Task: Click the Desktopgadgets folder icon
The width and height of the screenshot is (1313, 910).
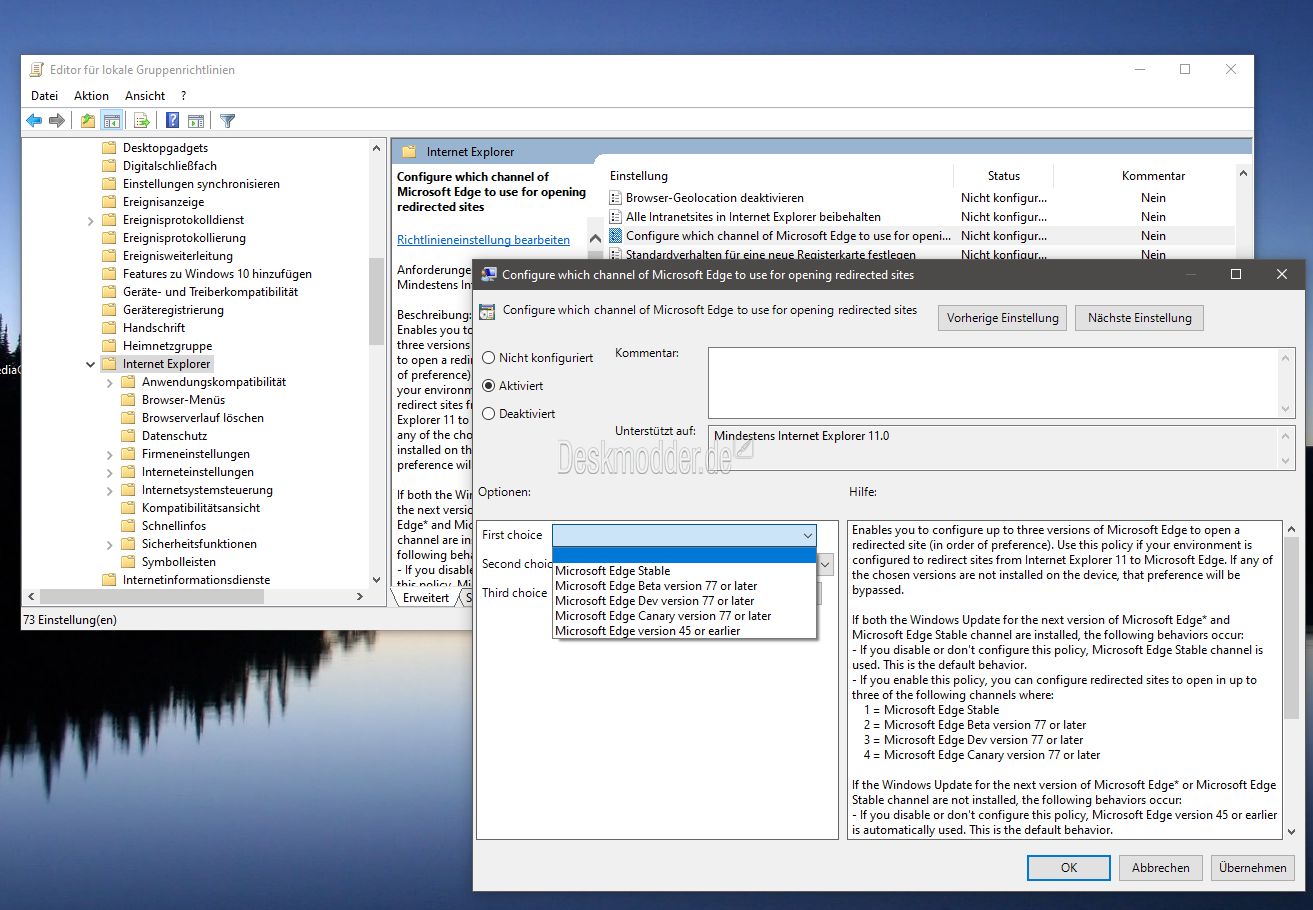Action: click(x=109, y=148)
